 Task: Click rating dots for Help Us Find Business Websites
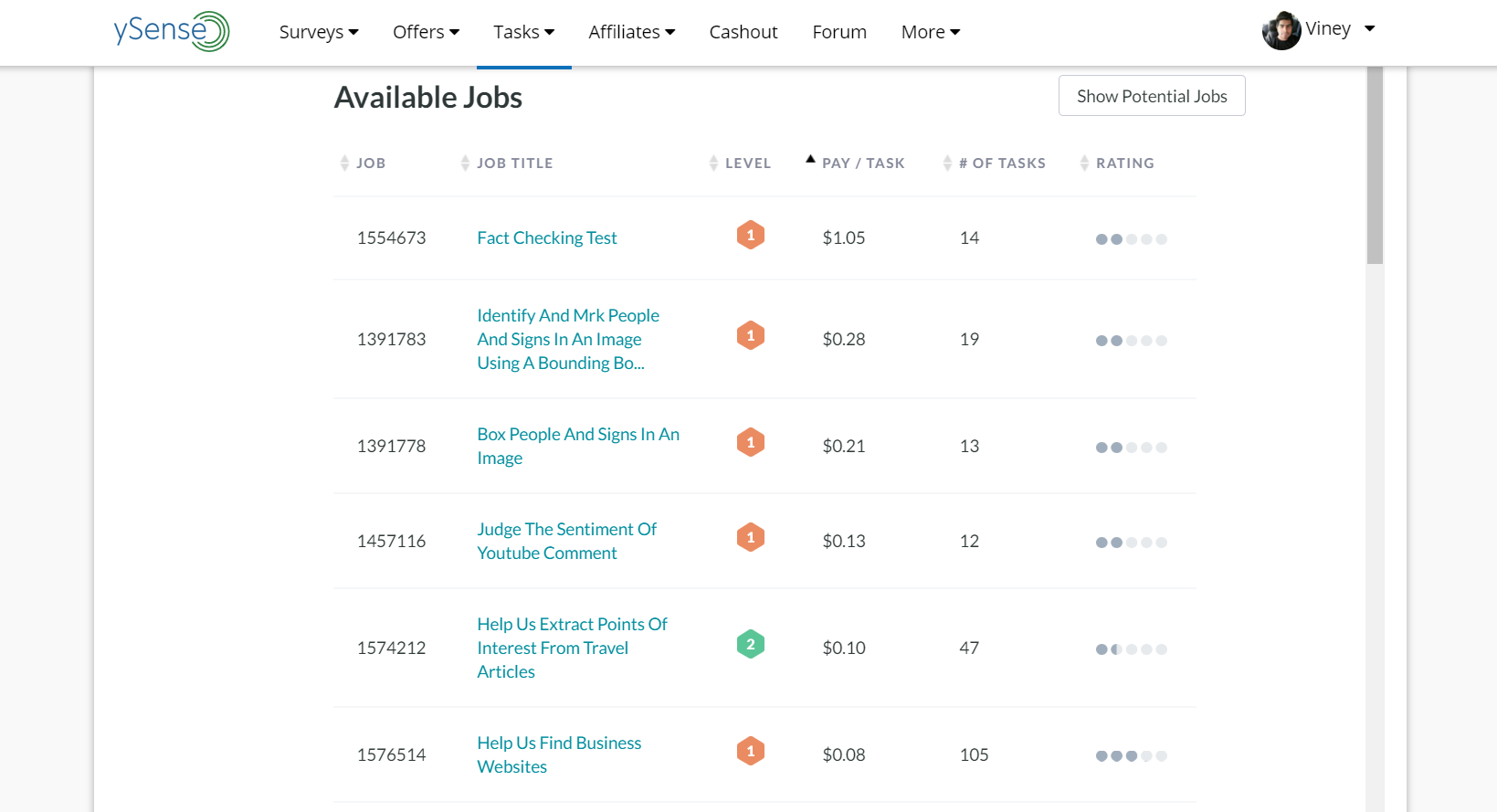tap(1131, 756)
